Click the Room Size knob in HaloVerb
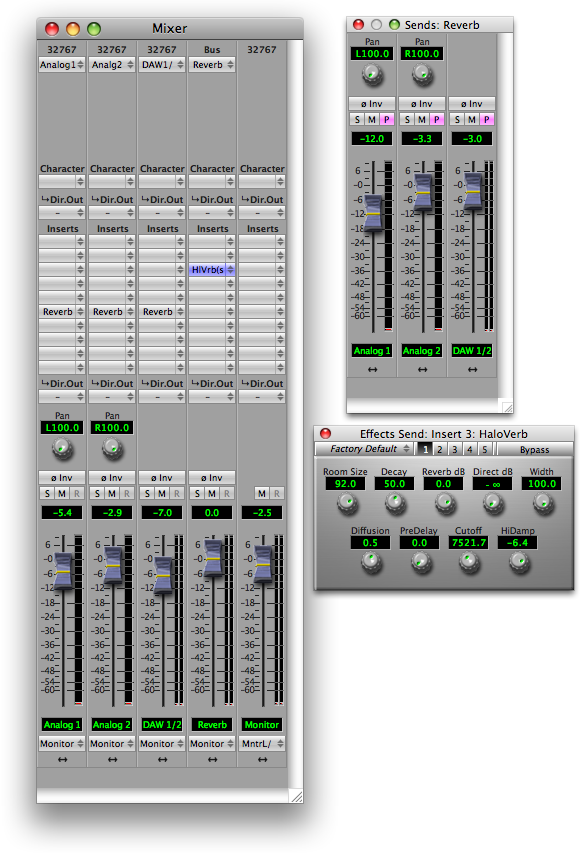 [346, 503]
